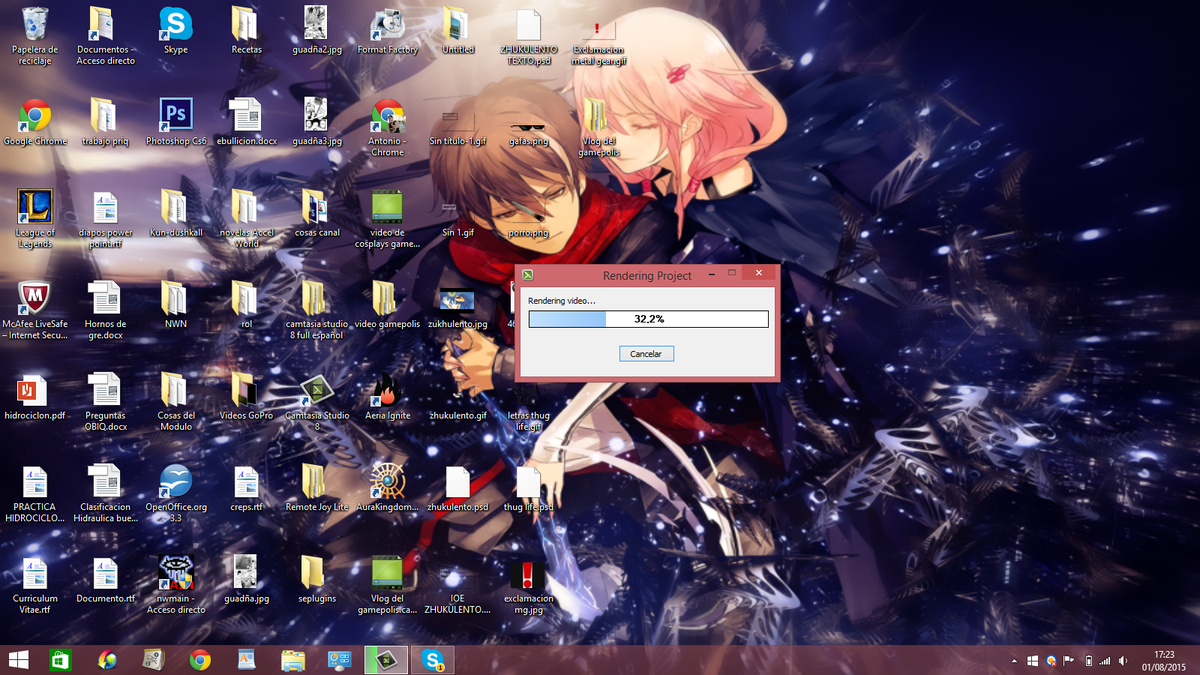Open the Windows Start button

point(18,659)
